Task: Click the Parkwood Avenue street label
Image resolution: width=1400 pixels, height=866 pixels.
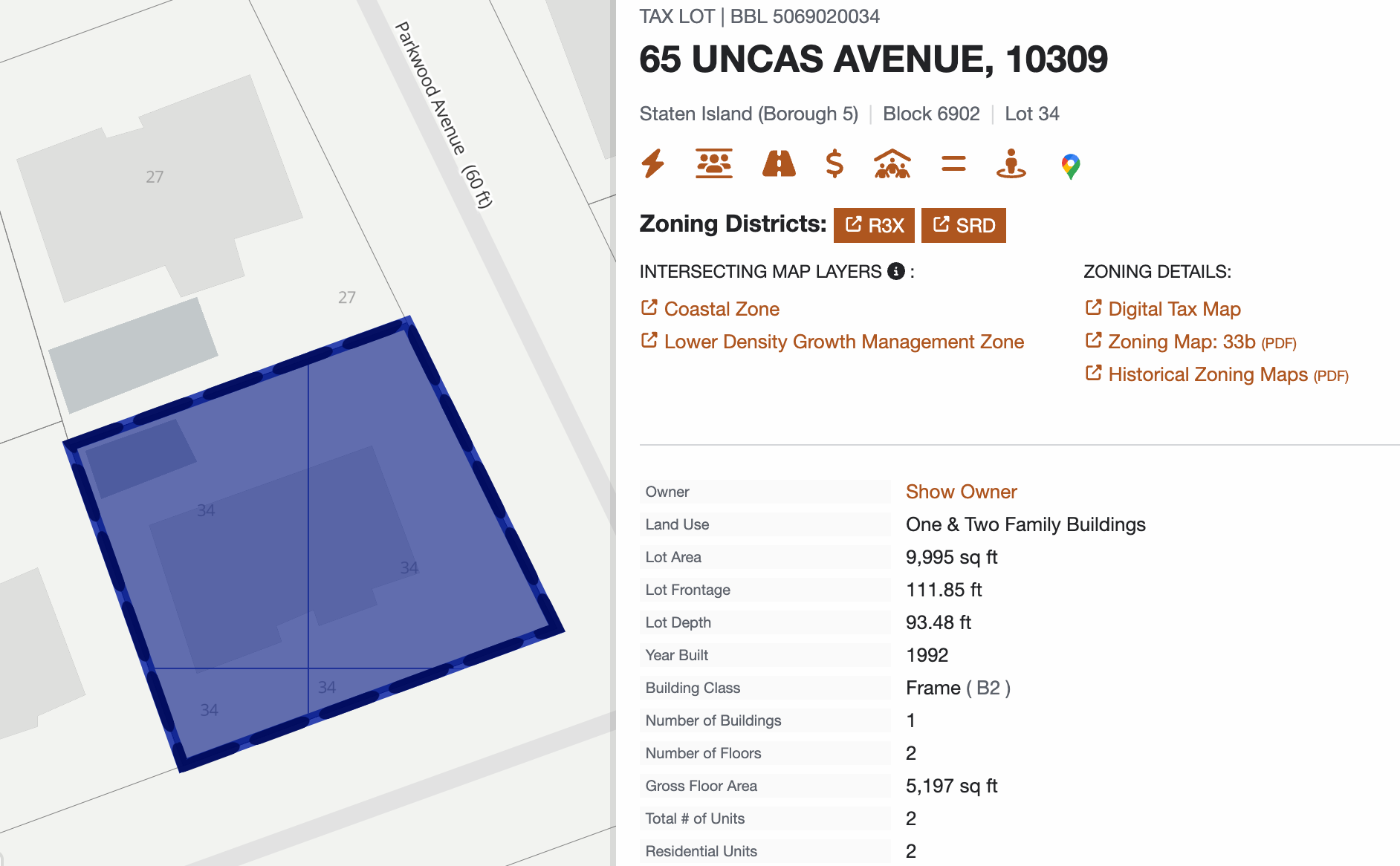Action: tap(443, 111)
